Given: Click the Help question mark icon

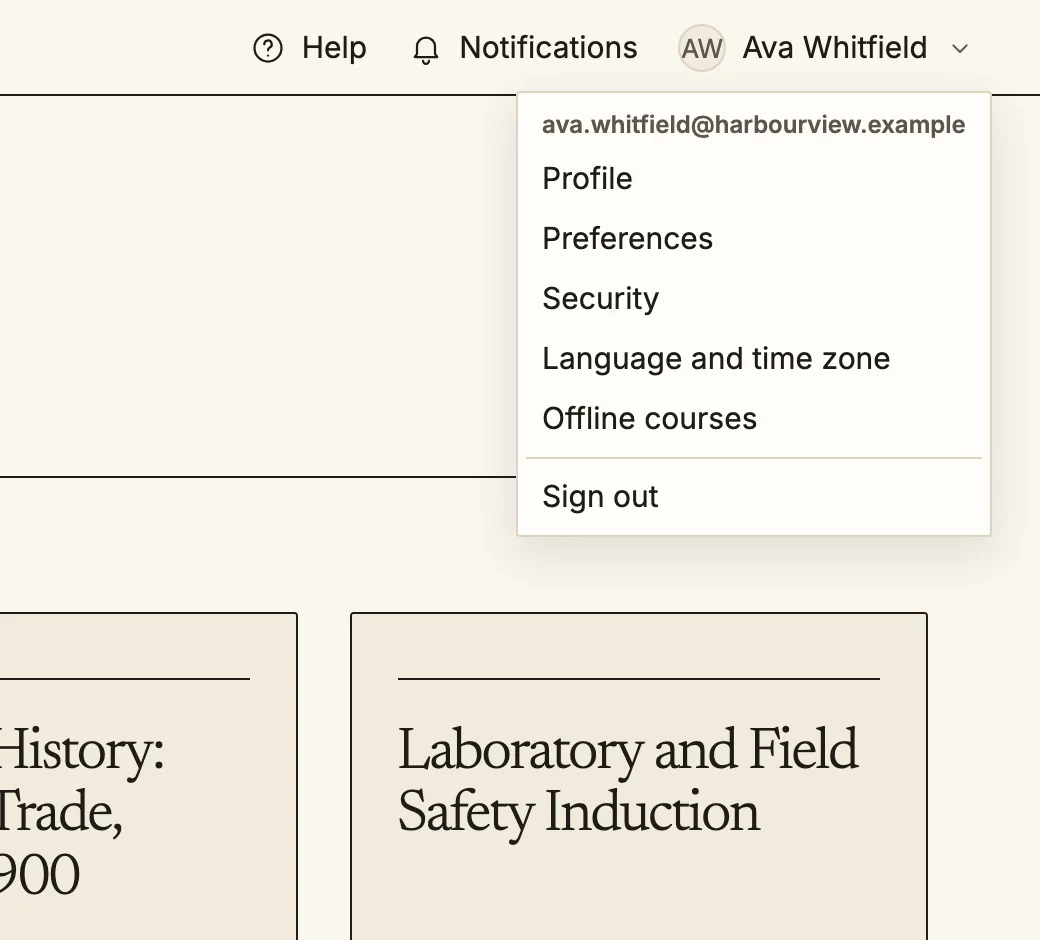Looking at the screenshot, I should (268, 48).
